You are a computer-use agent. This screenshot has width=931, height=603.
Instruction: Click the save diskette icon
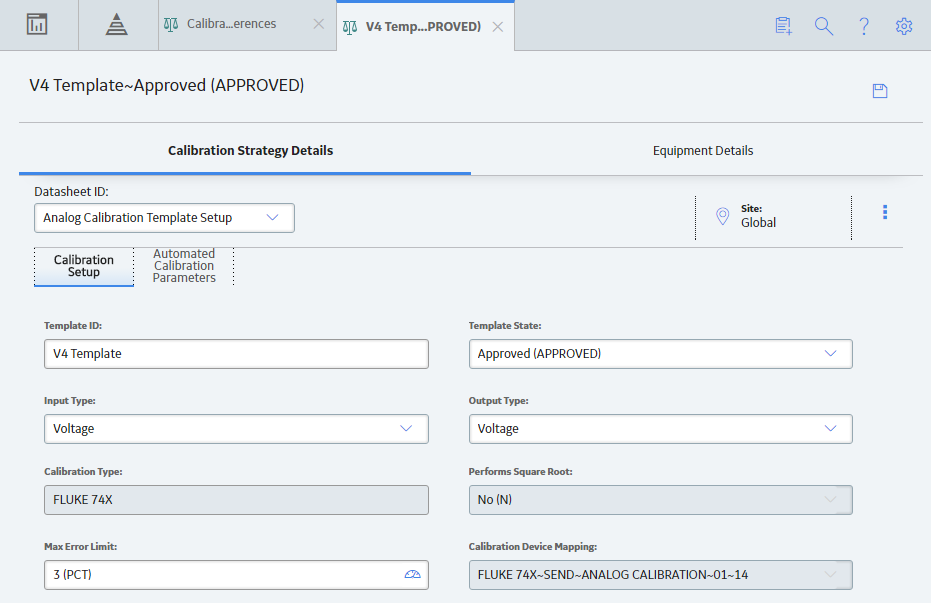click(x=880, y=91)
